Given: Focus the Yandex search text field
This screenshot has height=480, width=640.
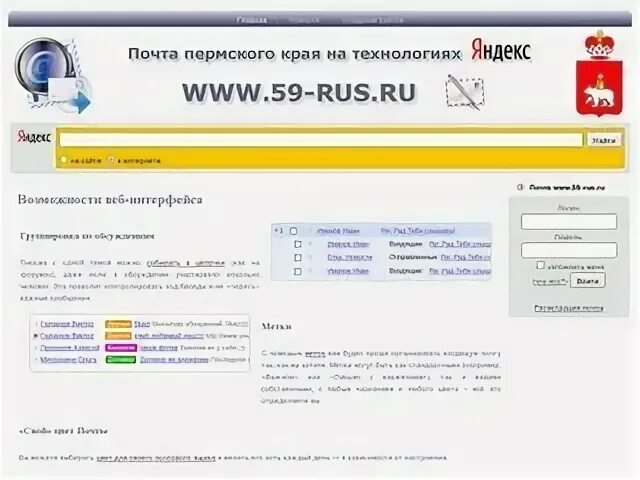Looking at the screenshot, I should (321, 140).
